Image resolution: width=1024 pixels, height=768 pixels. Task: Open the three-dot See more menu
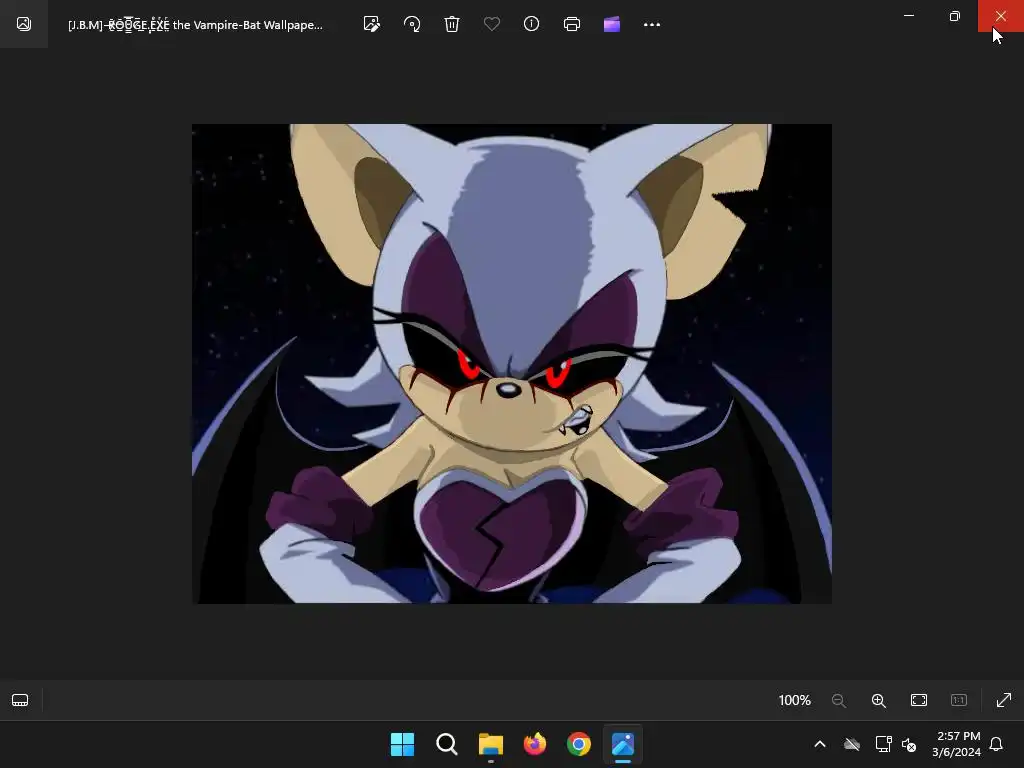pyautogui.click(x=652, y=24)
